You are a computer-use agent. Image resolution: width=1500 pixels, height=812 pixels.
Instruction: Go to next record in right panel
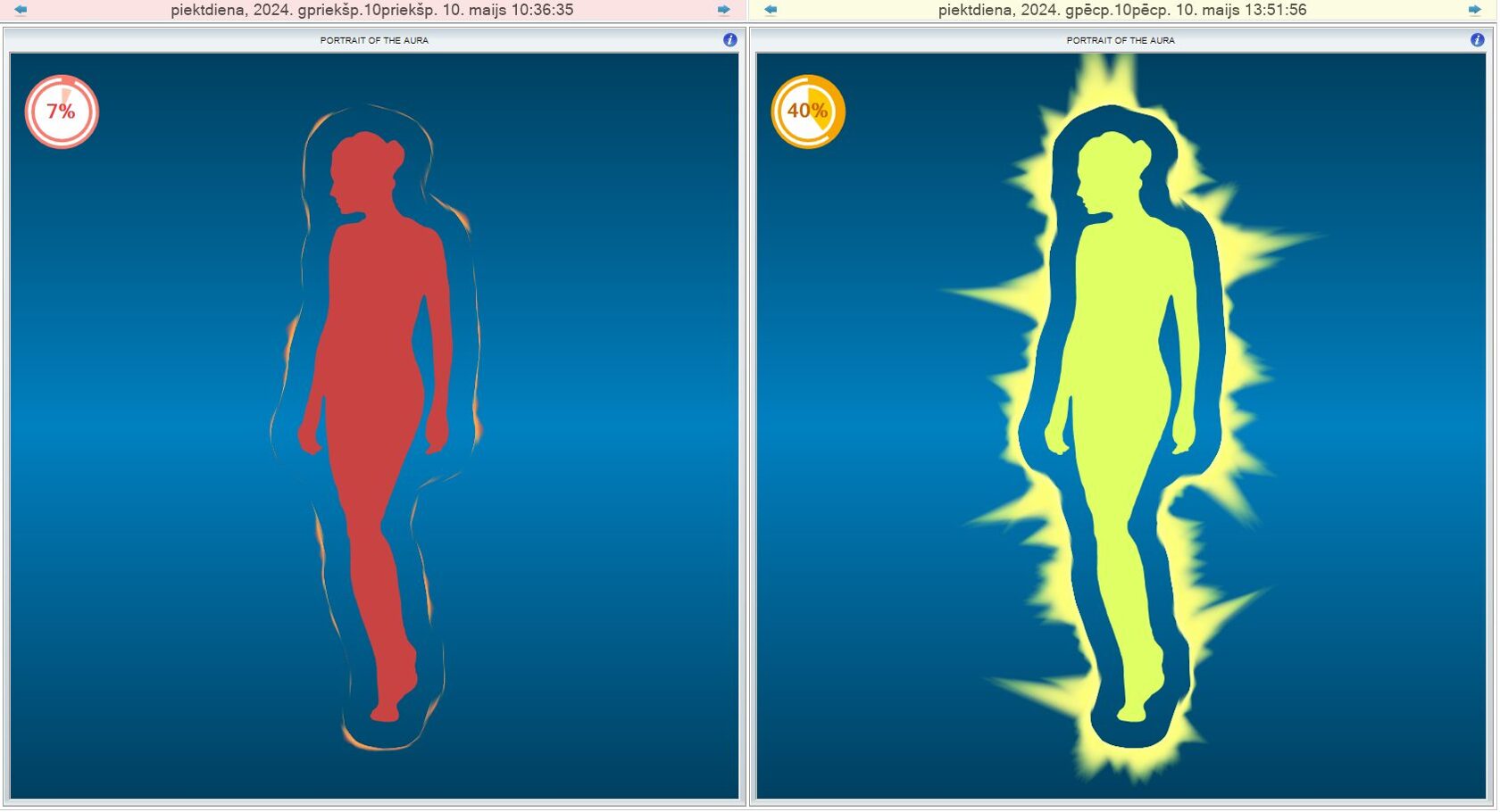1474,10
